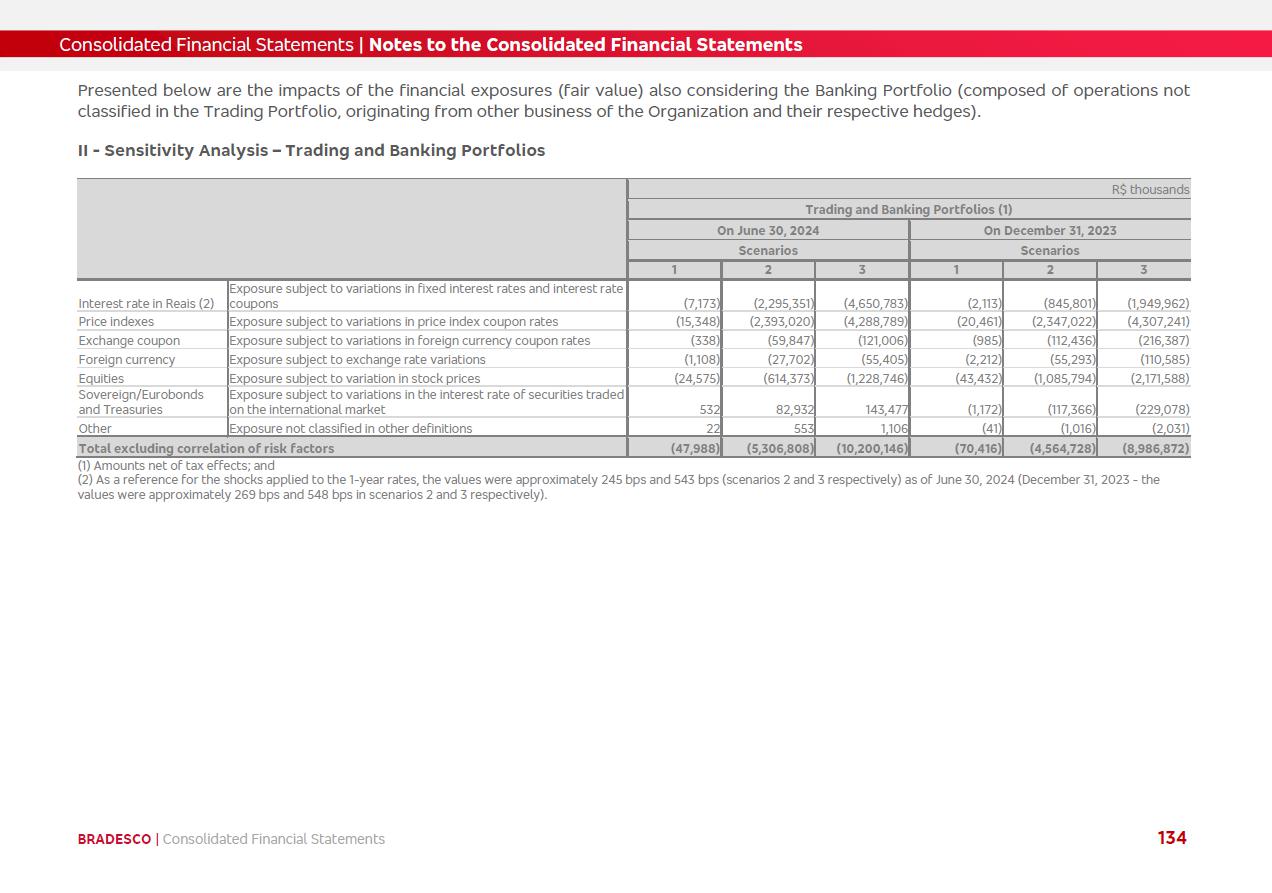Click the 'Exchange coupon' row label
Image resolution: width=1272 pixels, height=893 pixels.
pyautogui.click(x=129, y=341)
